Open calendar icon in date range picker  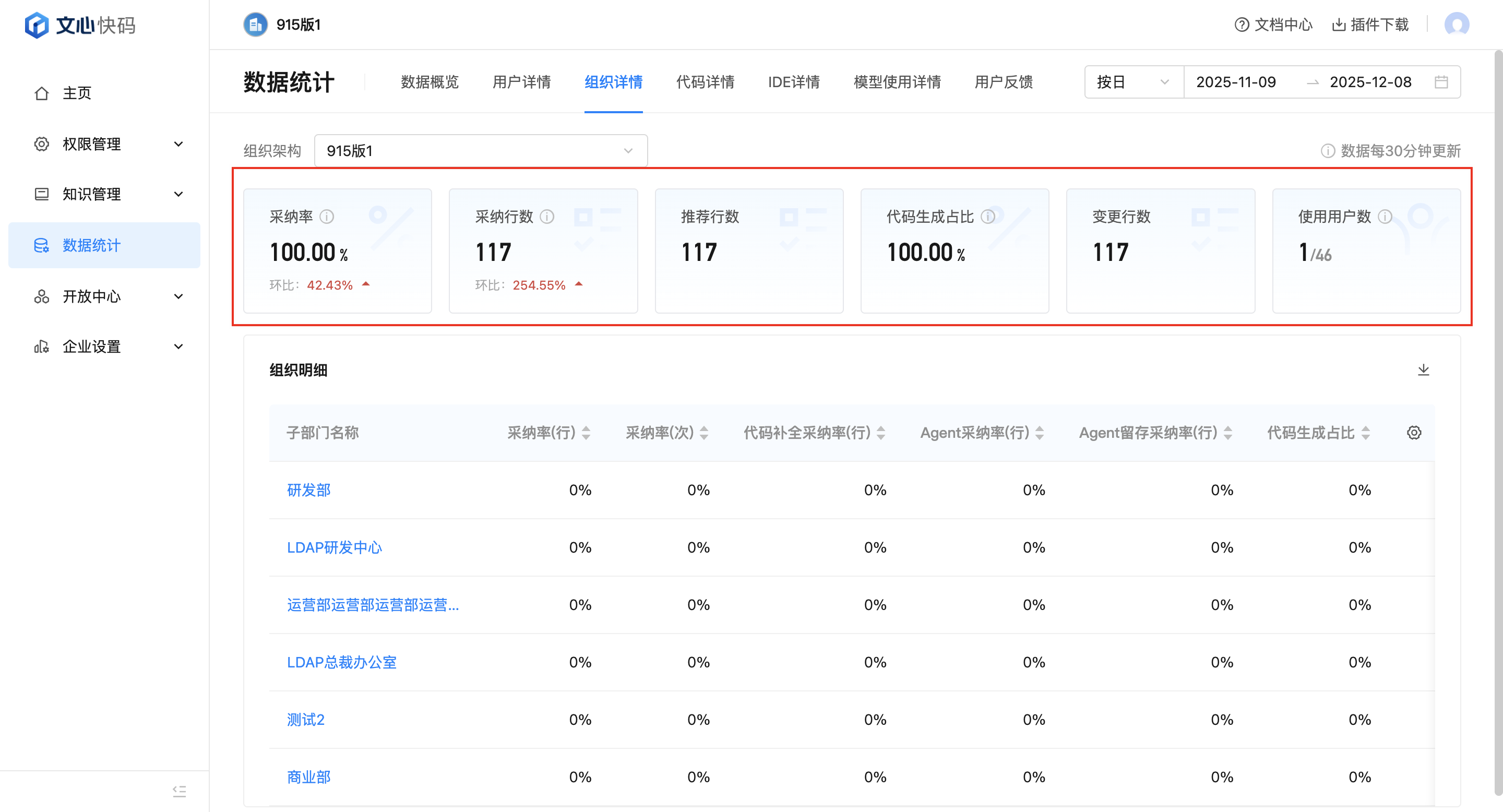point(1441,82)
